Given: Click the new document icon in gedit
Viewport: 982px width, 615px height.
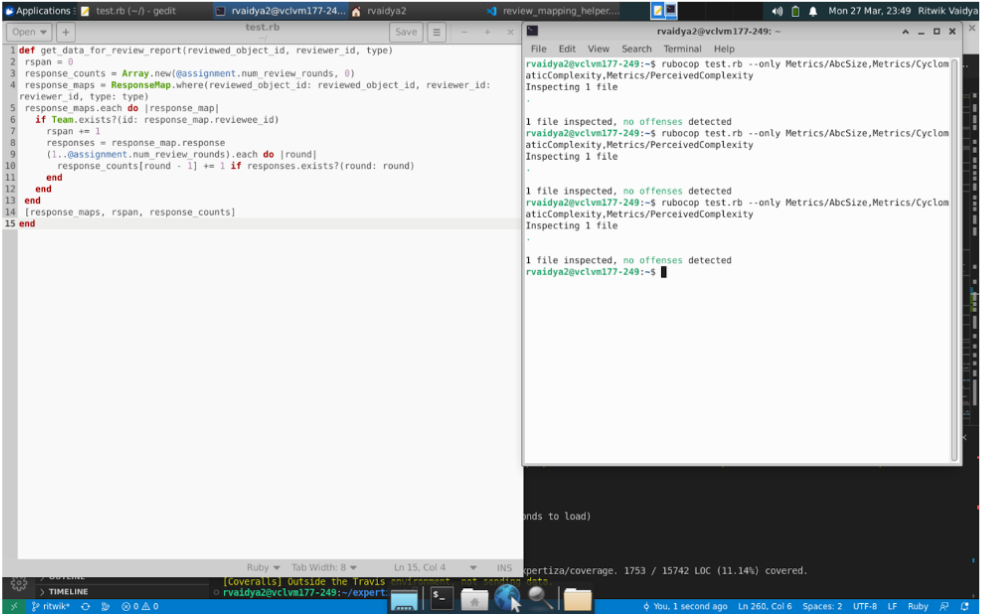Looking at the screenshot, I should click(x=65, y=32).
